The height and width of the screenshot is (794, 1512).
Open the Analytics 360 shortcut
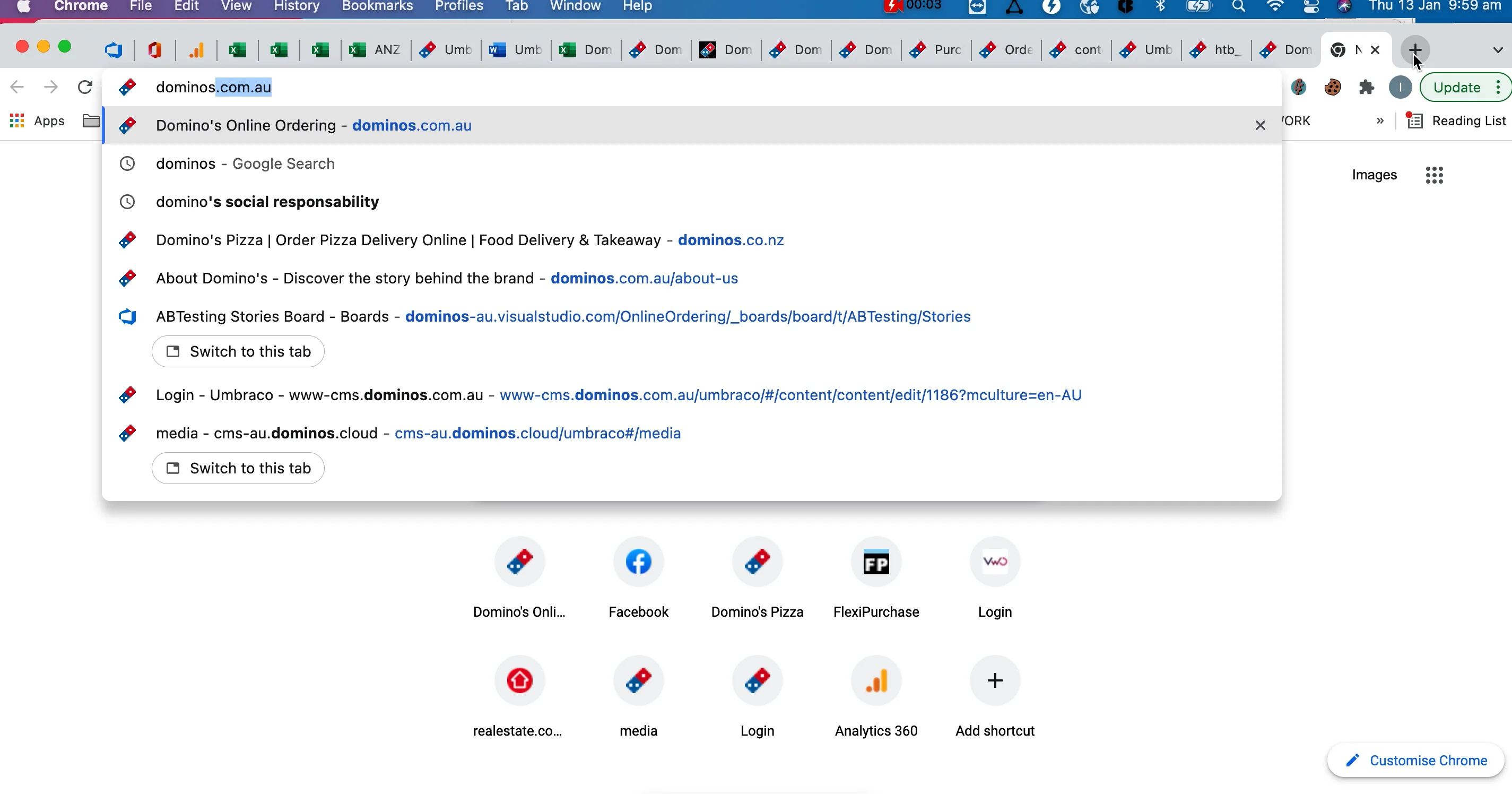pyautogui.click(x=876, y=697)
